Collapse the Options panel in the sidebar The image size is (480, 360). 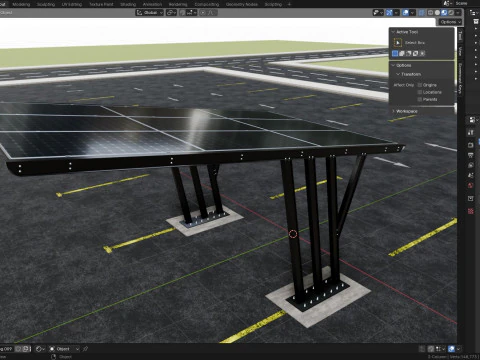pos(393,65)
